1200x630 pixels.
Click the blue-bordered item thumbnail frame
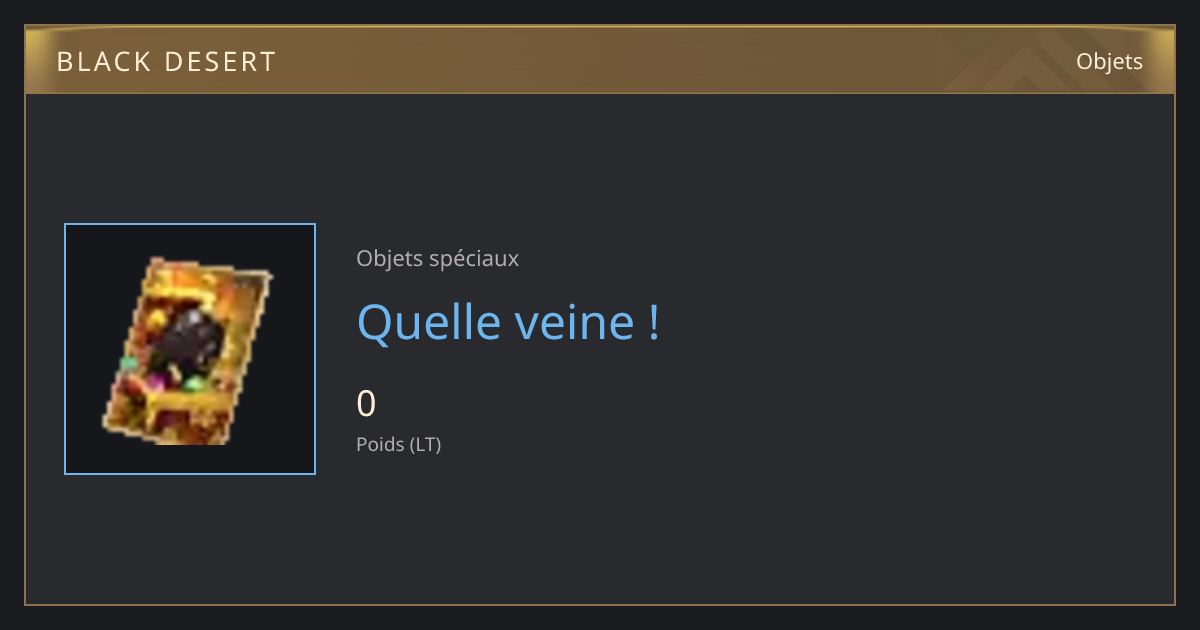pyautogui.click(x=190, y=349)
